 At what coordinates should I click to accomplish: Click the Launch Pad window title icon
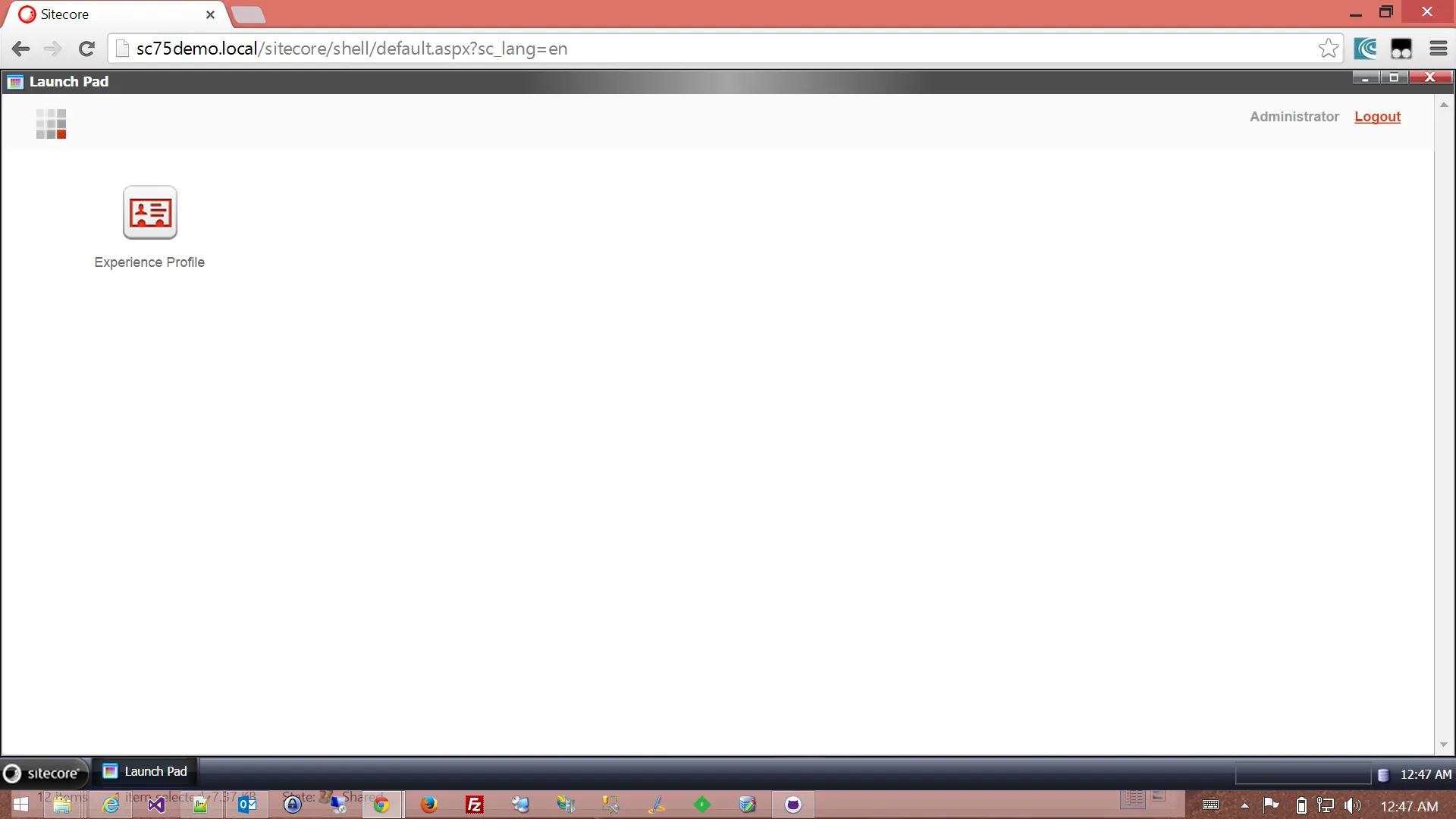coord(15,82)
